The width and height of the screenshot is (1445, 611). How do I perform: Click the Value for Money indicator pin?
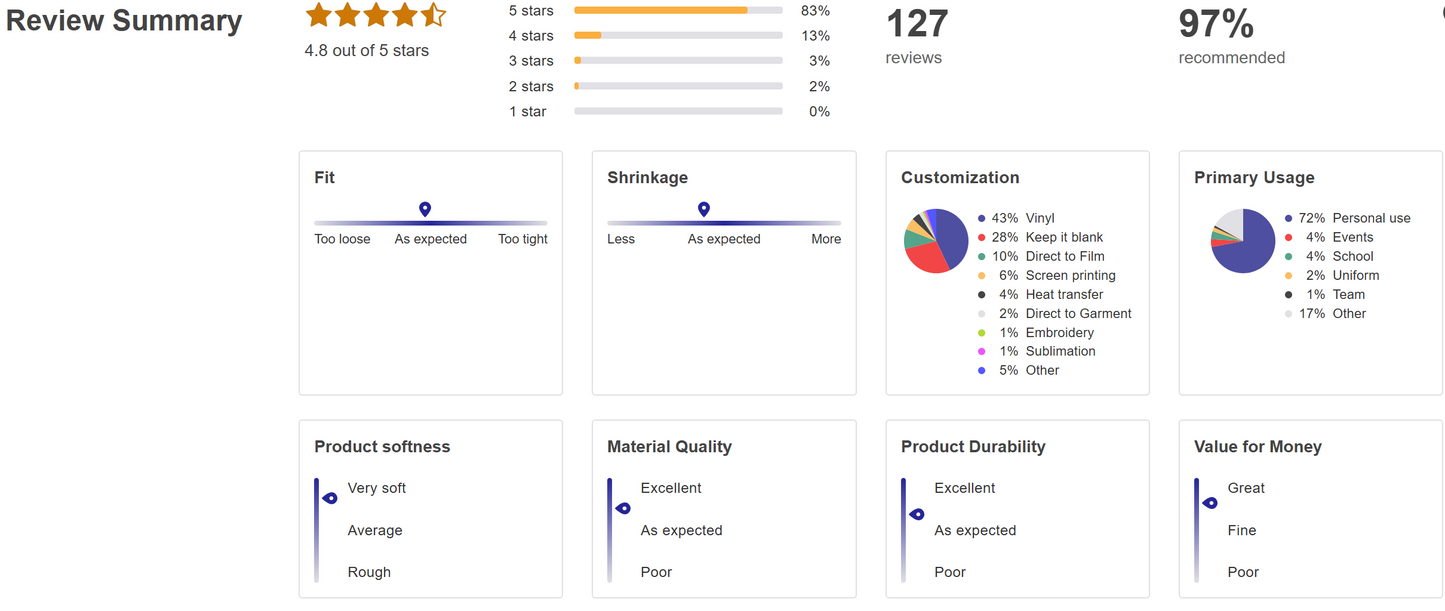pos(1210,502)
